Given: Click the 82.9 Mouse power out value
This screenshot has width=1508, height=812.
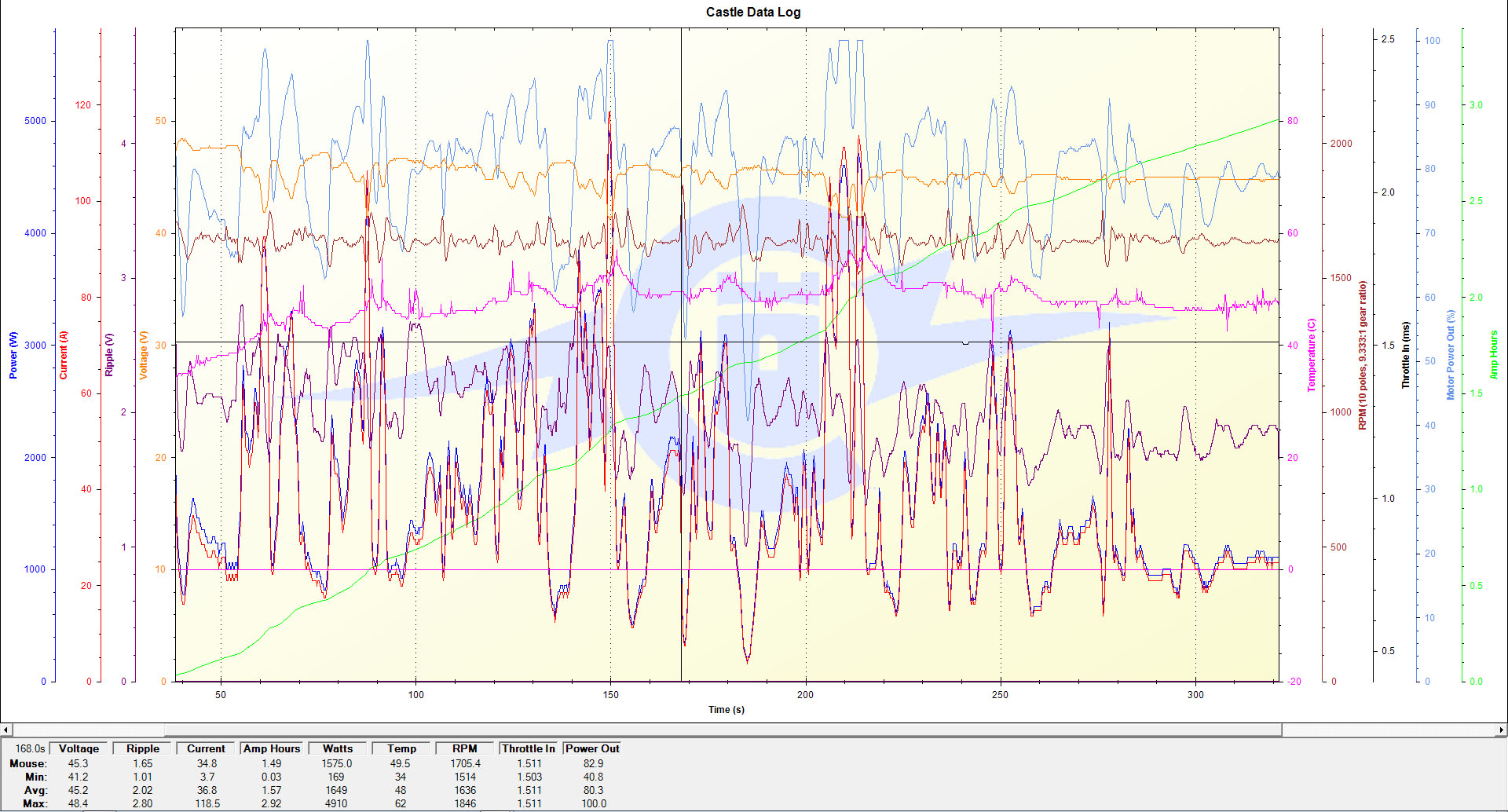Looking at the screenshot, I should pos(593,763).
